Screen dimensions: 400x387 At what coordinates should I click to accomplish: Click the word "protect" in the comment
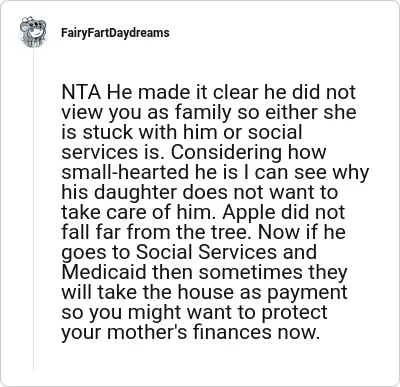(x=294, y=313)
